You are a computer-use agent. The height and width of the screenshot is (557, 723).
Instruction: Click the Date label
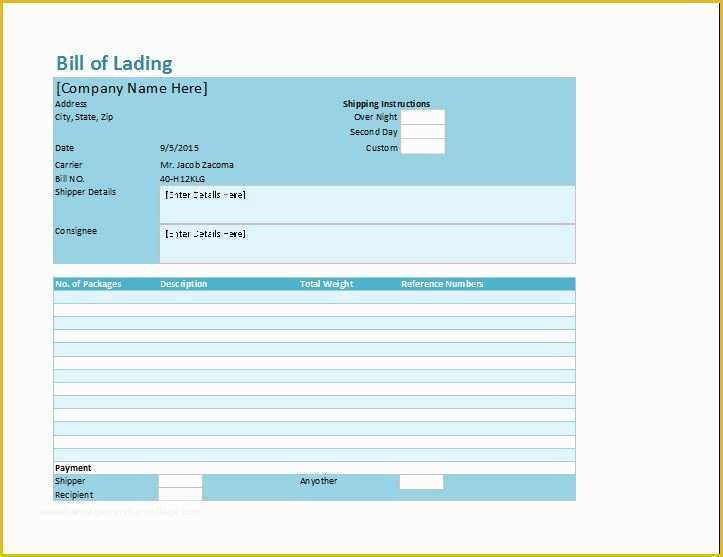pos(65,148)
